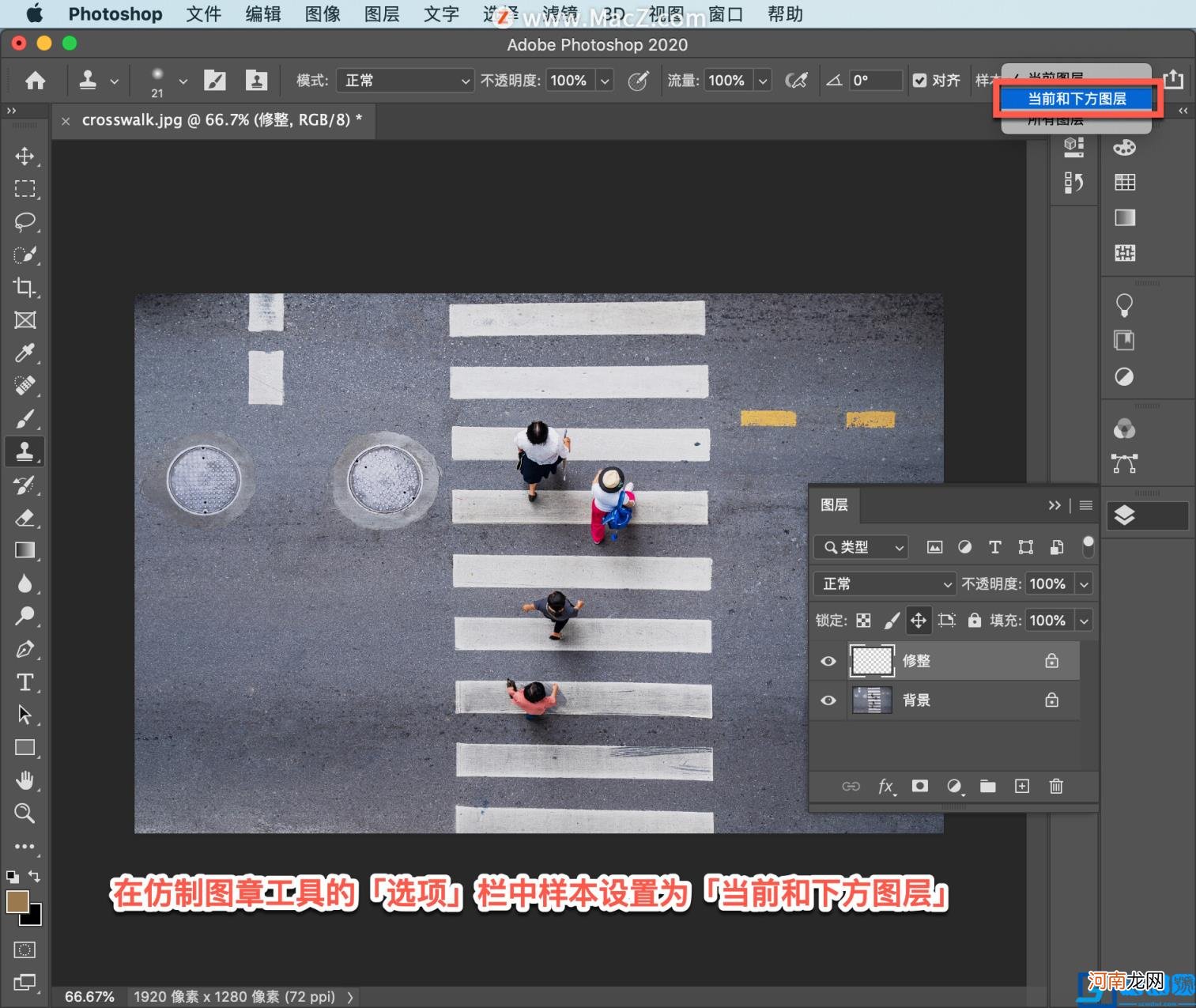The width and height of the screenshot is (1196, 1008).
Task: Click the angle 0° input field
Action: click(876, 80)
